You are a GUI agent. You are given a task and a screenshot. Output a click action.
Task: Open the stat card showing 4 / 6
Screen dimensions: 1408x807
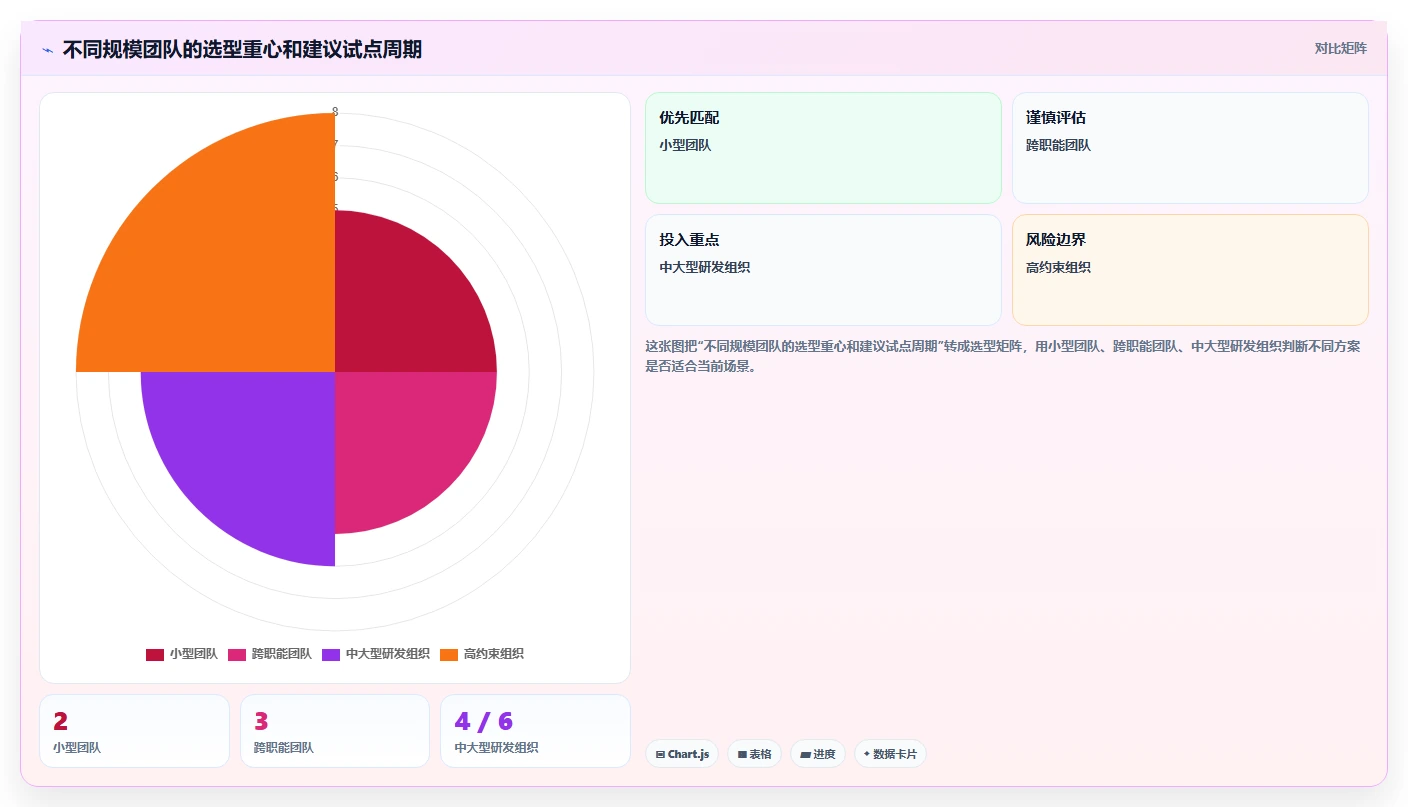tap(535, 731)
